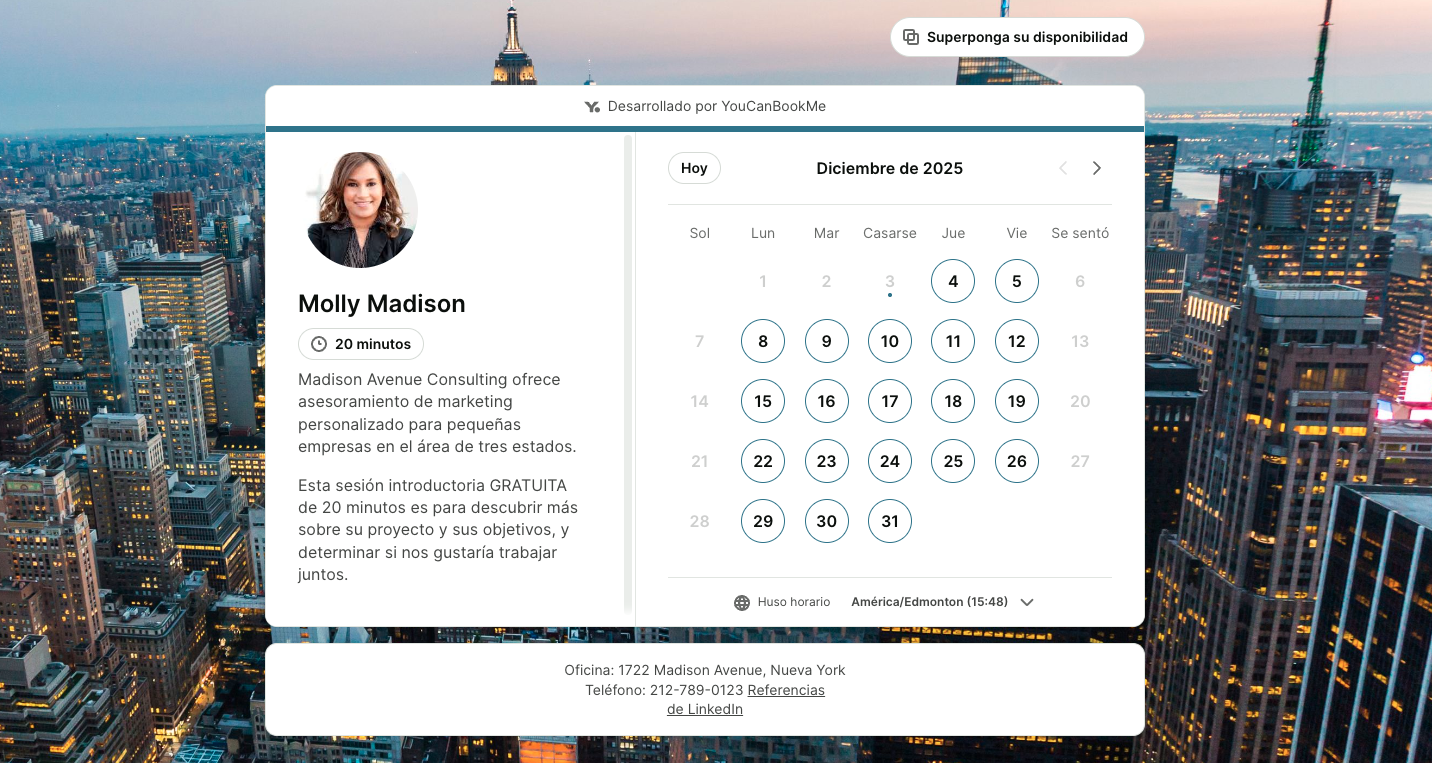1432x763 pixels.
Task: Click the overlay icon on Superponga su disponibilidad
Action: [911, 36]
